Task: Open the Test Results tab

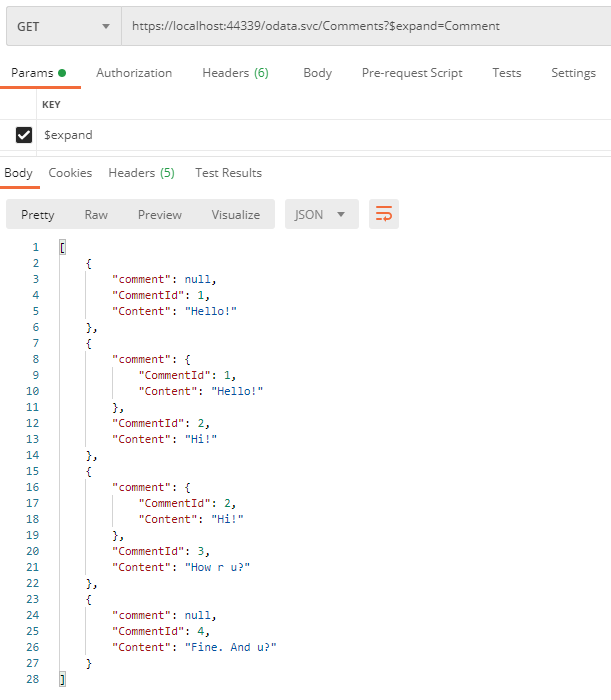Action: (x=228, y=173)
